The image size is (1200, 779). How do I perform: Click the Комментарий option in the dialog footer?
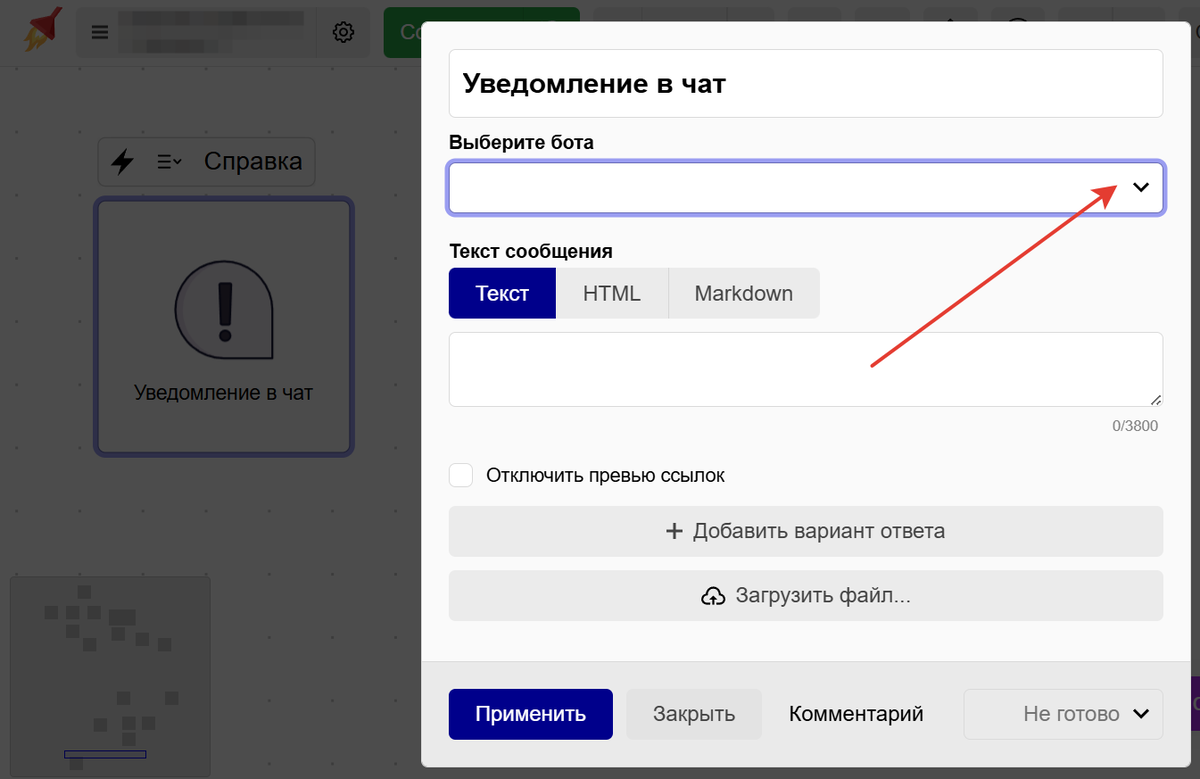point(855,713)
